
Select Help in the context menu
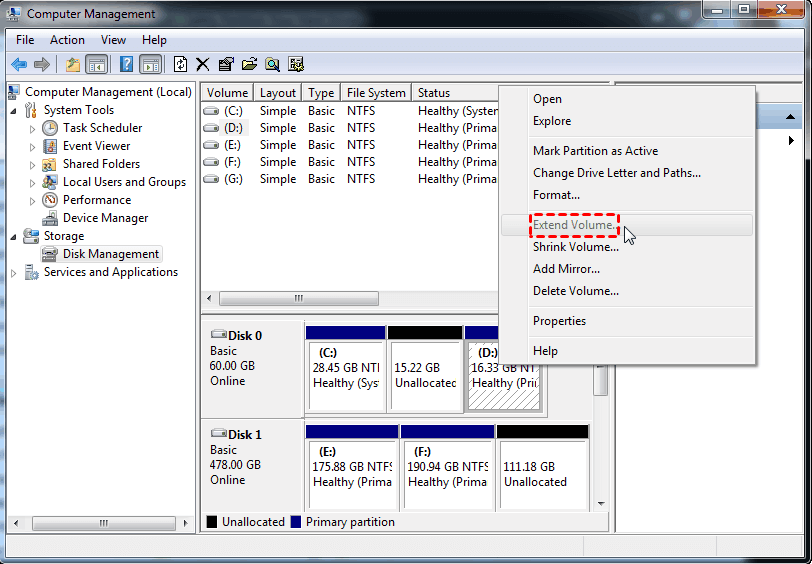tap(627, 351)
